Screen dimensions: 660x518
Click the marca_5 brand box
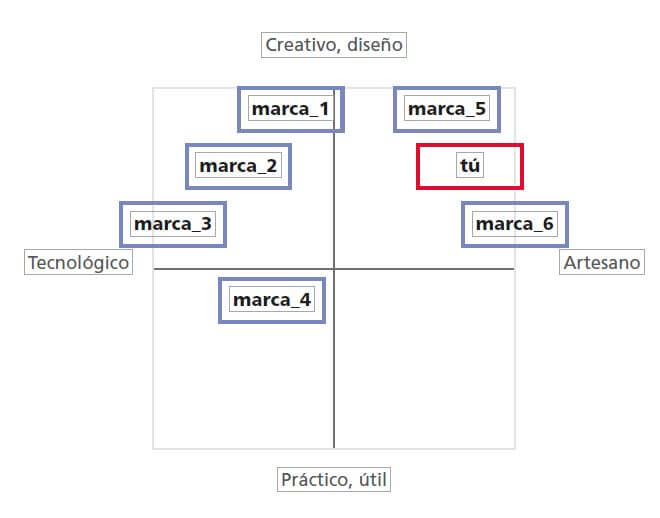(x=446, y=109)
